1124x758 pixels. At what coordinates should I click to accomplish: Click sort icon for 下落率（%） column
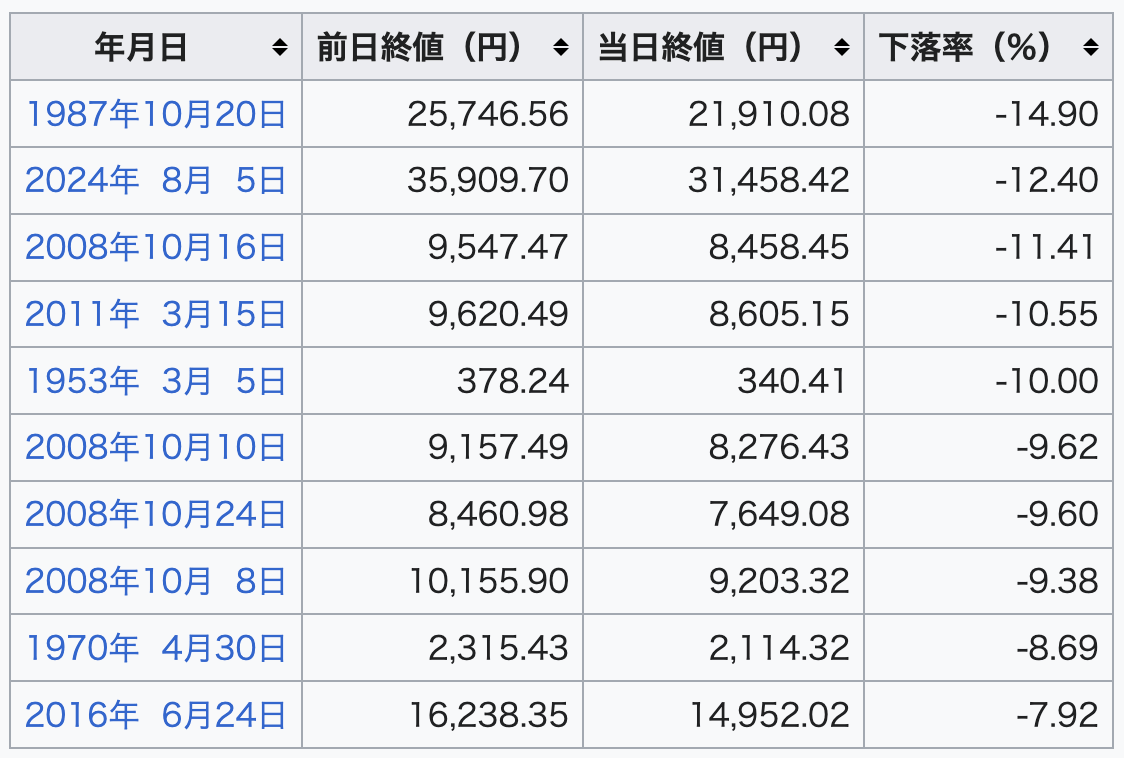point(1090,47)
